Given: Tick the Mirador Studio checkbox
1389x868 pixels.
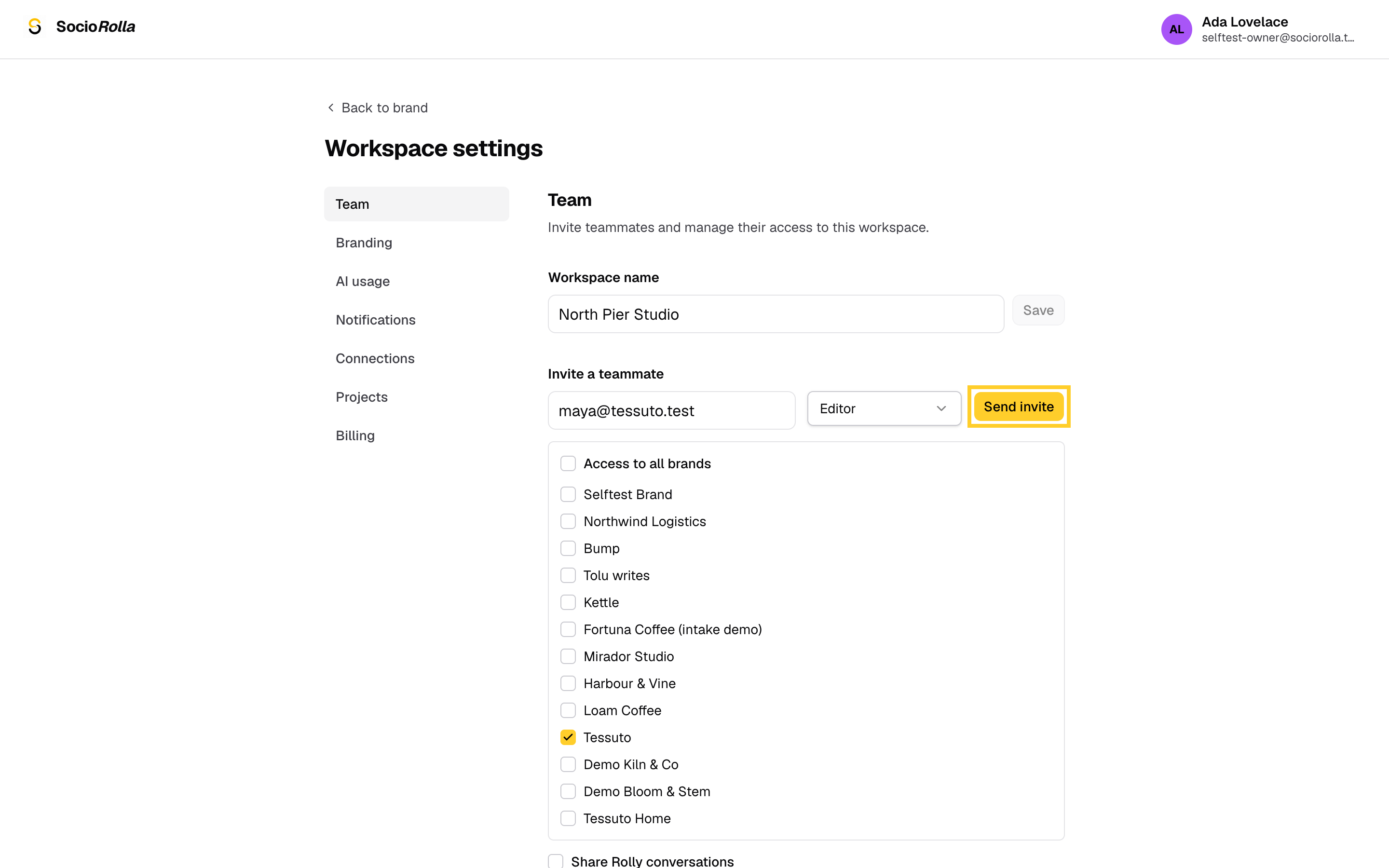Looking at the screenshot, I should pos(568,656).
